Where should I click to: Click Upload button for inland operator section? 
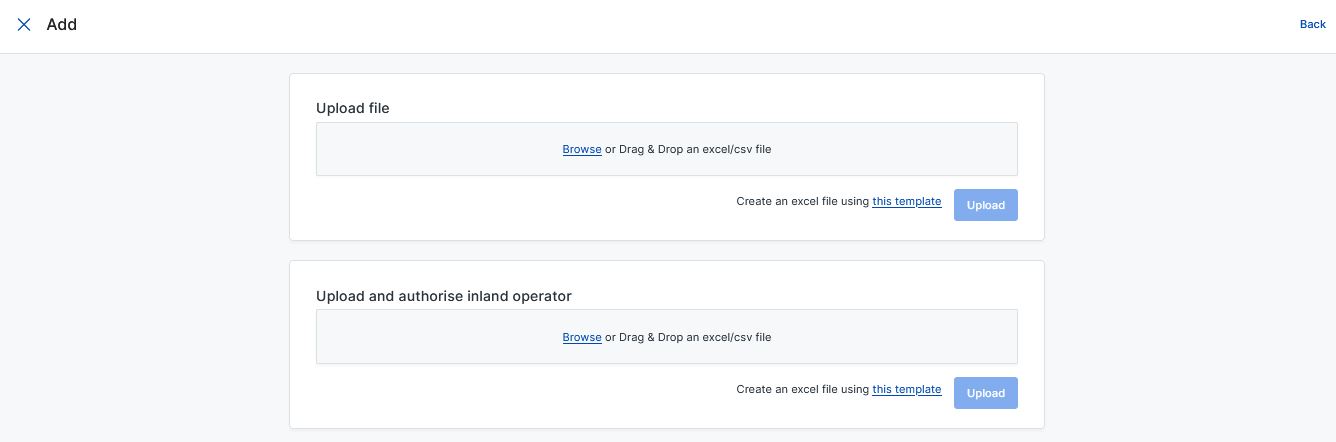click(985, 393)
